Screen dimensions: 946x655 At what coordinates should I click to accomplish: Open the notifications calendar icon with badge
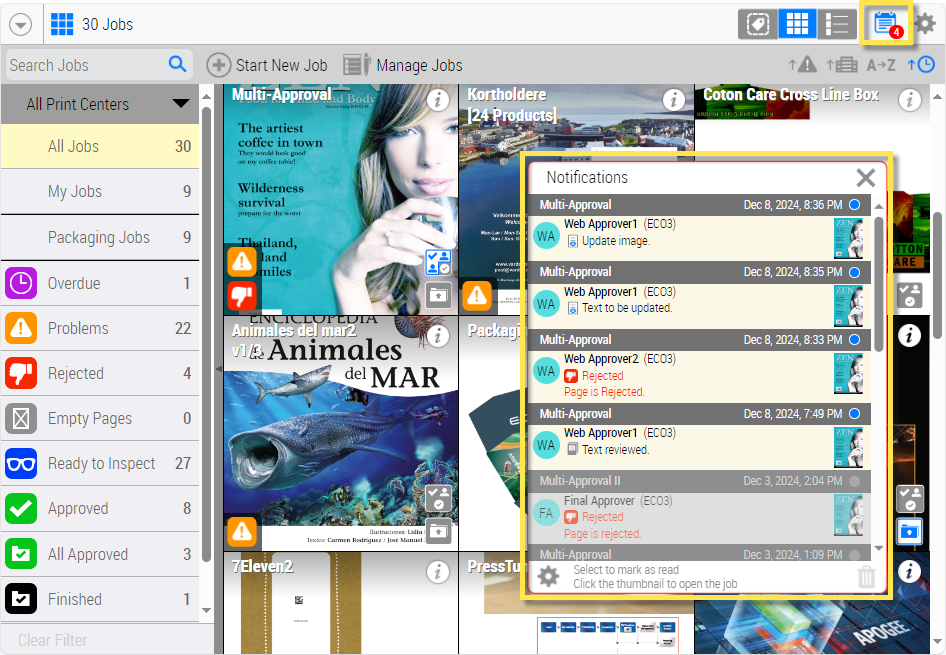(886, 24)
